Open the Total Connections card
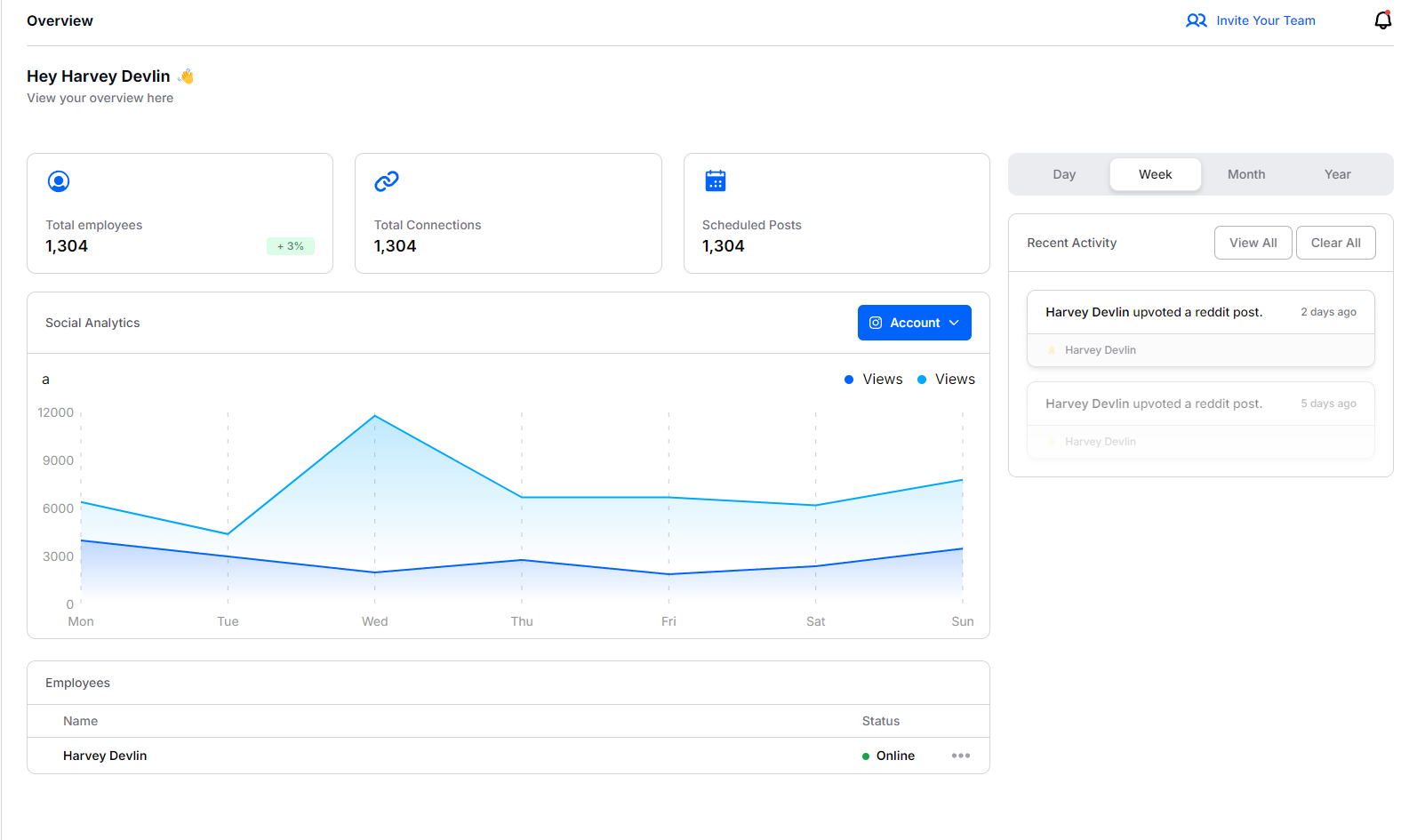This screenshot has width=1409, height=840. [x=508, y=213]
